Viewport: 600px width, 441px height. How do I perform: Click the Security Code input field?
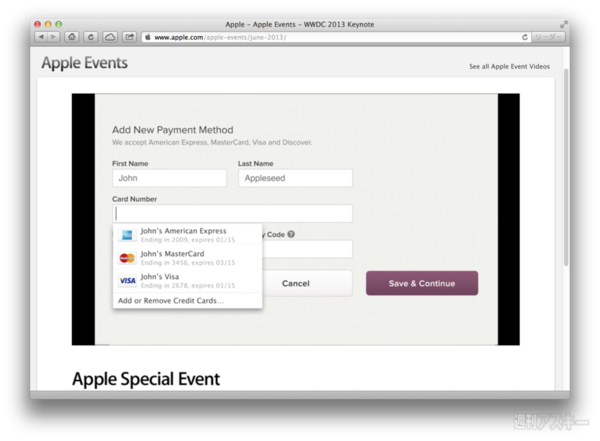tap(307, 249)
